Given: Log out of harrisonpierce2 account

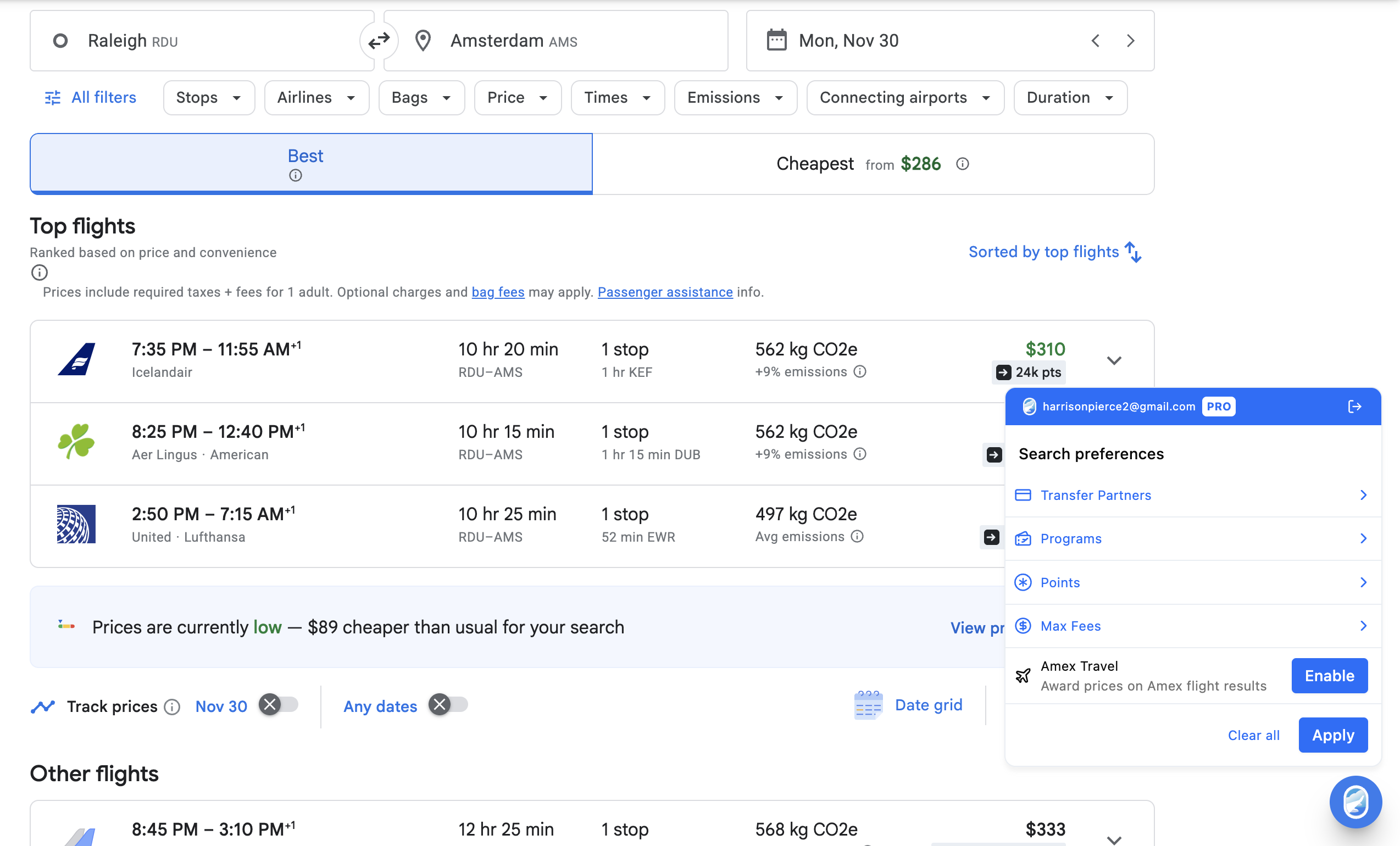Looking at the screenshot, I should tap(1354, 406).
